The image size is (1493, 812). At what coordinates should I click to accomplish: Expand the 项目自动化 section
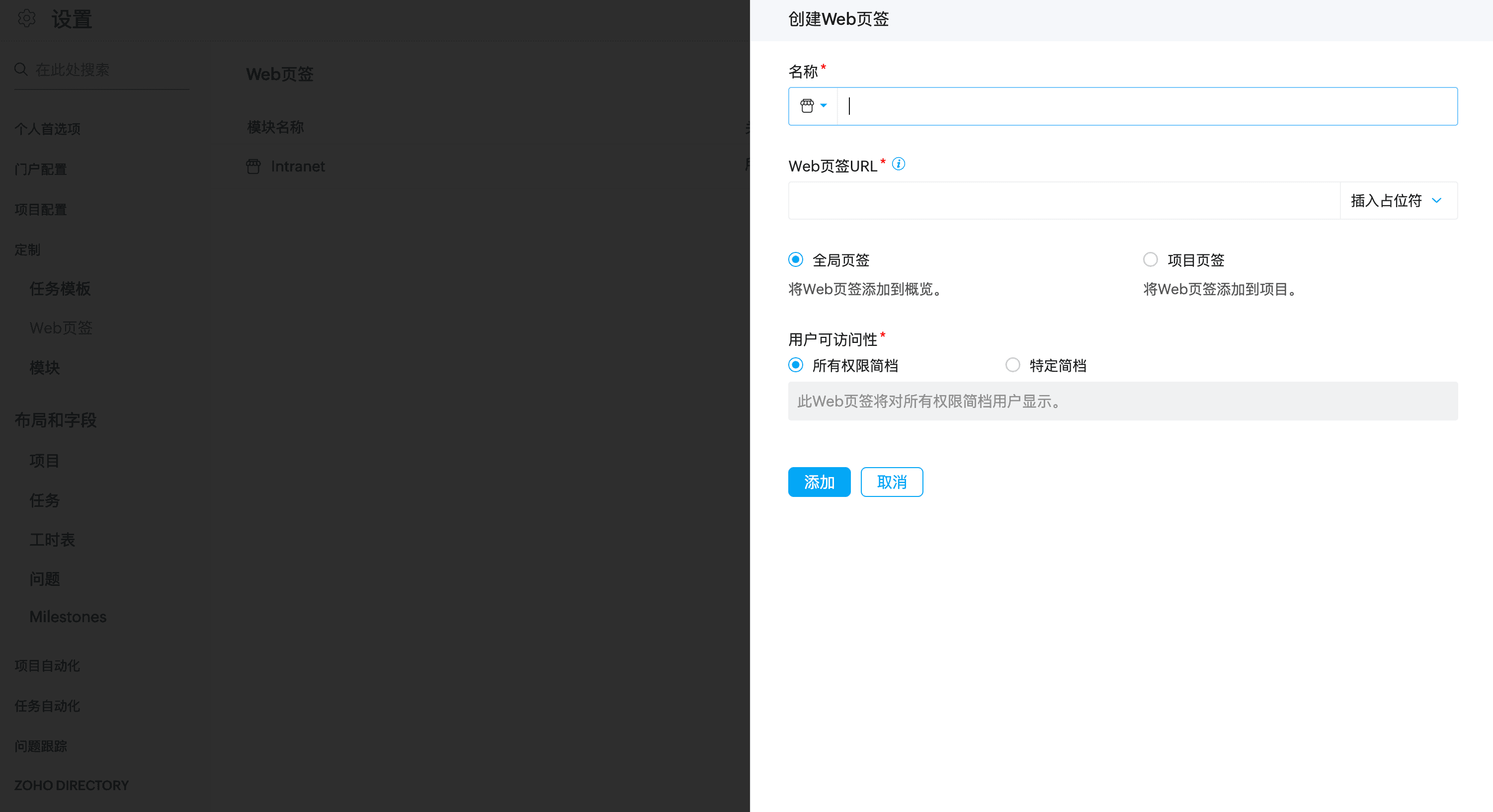(47, 666)
